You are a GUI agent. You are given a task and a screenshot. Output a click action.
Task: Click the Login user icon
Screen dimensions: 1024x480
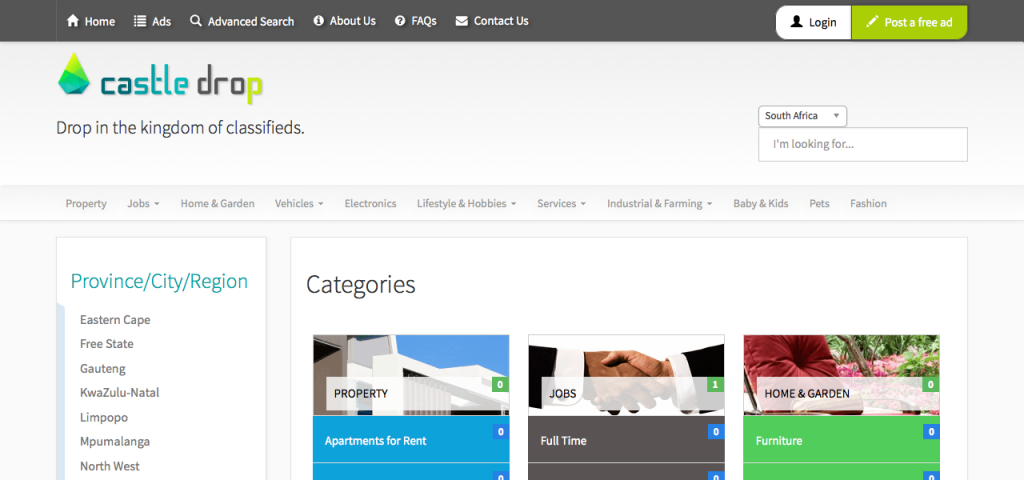pyautogui.click(x=796, y=22)
